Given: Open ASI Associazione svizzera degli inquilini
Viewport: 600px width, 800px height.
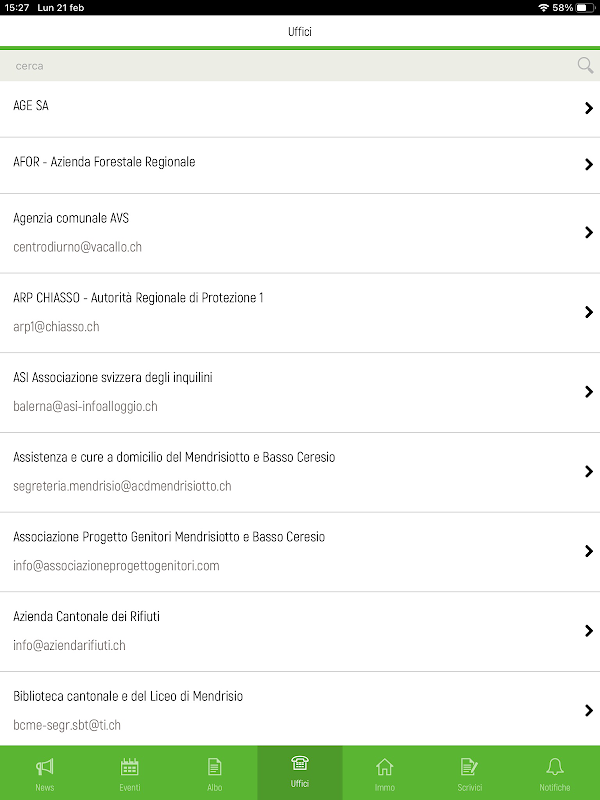Looking at the screenshot, I should (x=113, y=378).
